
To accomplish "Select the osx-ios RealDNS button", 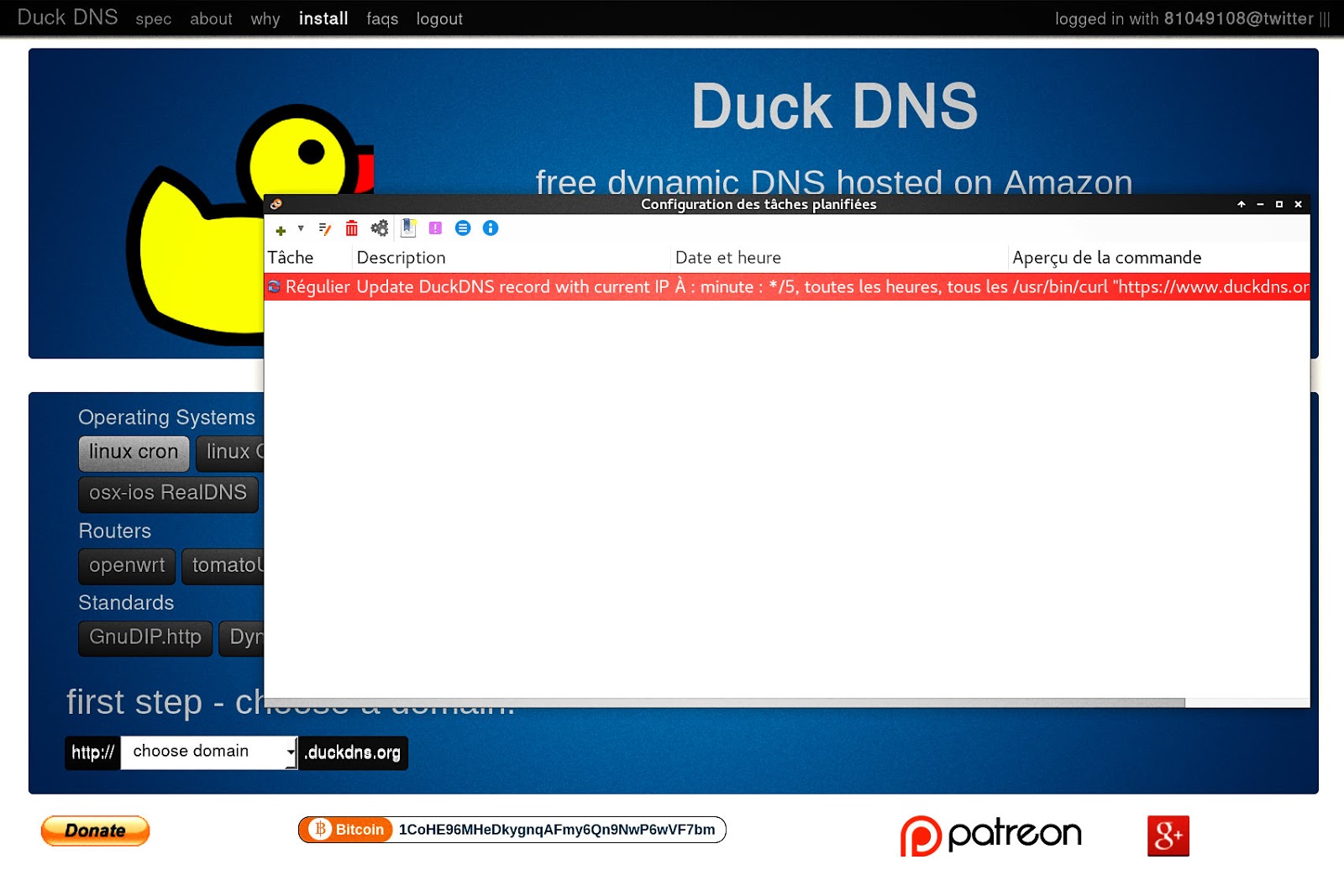I will coord(168,494).
